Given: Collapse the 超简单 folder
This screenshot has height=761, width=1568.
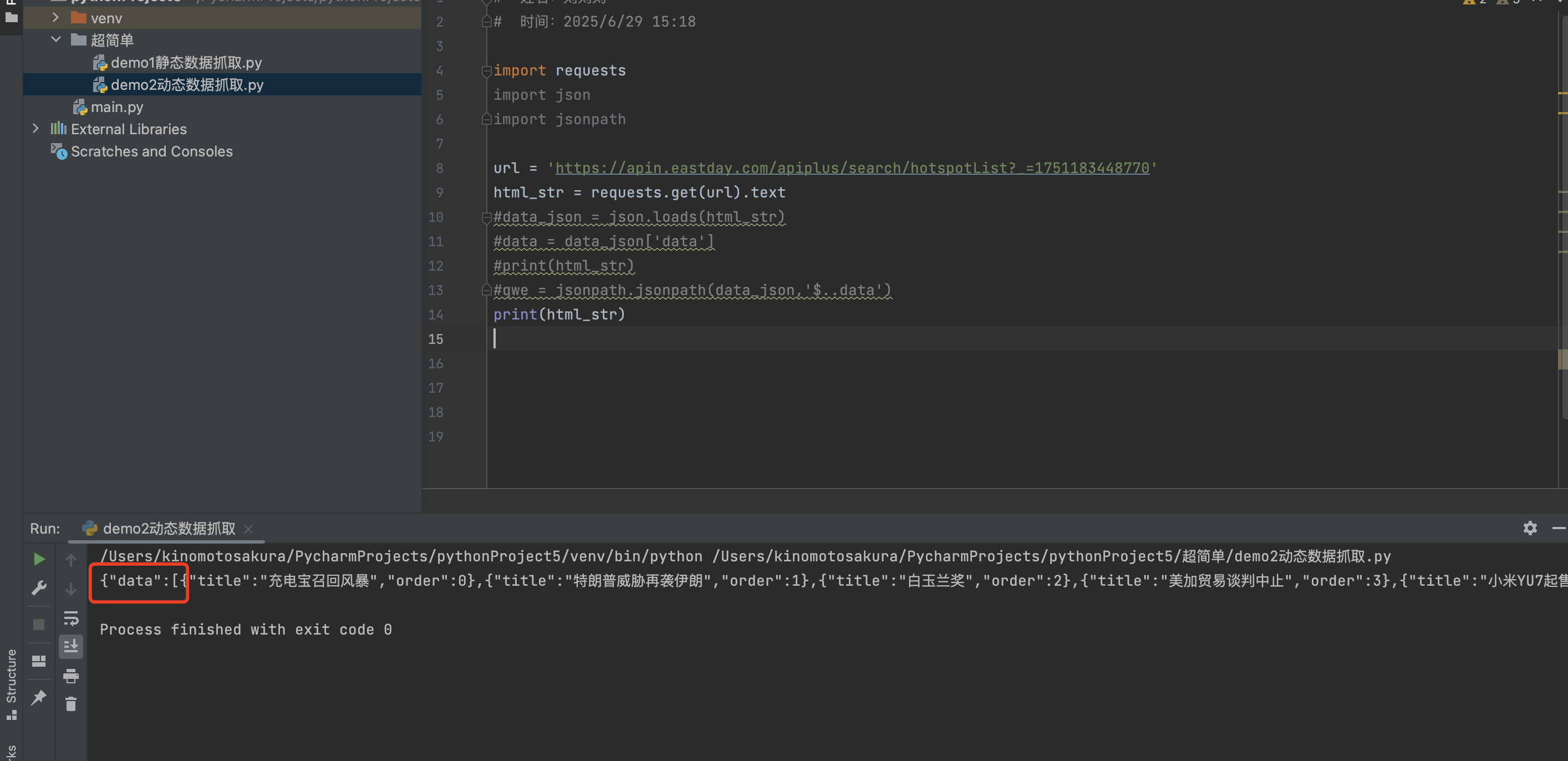Looking at the screenshot, I should pos(55,39).
